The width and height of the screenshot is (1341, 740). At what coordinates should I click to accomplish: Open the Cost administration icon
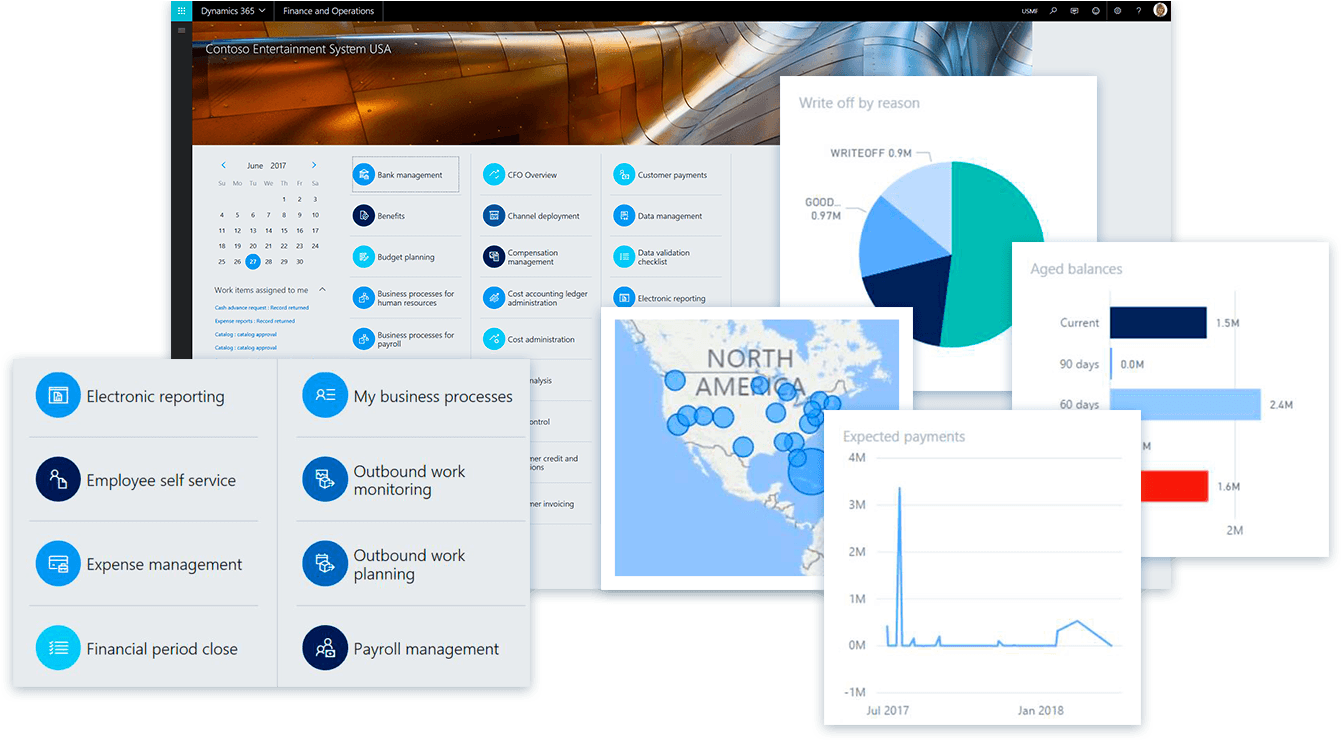tap(494, 339)
